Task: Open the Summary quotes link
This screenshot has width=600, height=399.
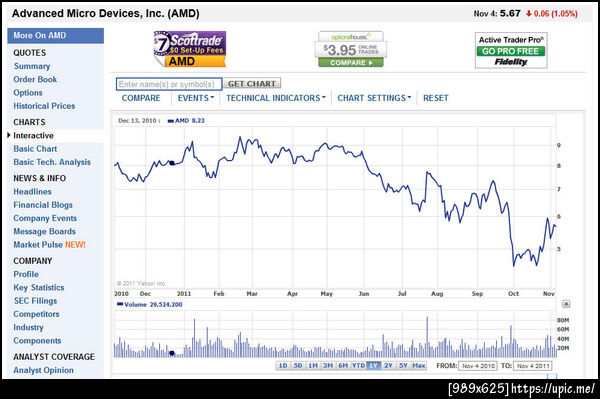Action: point(32,66)
